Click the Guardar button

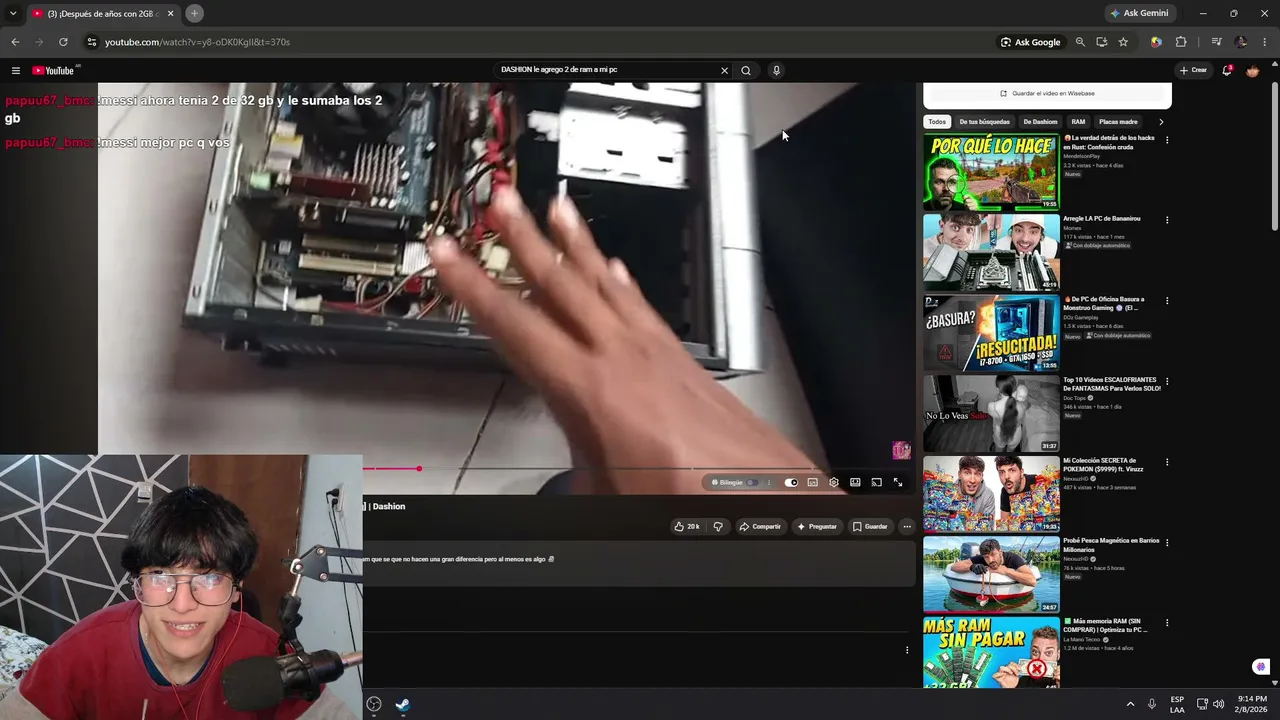point(870,526)
